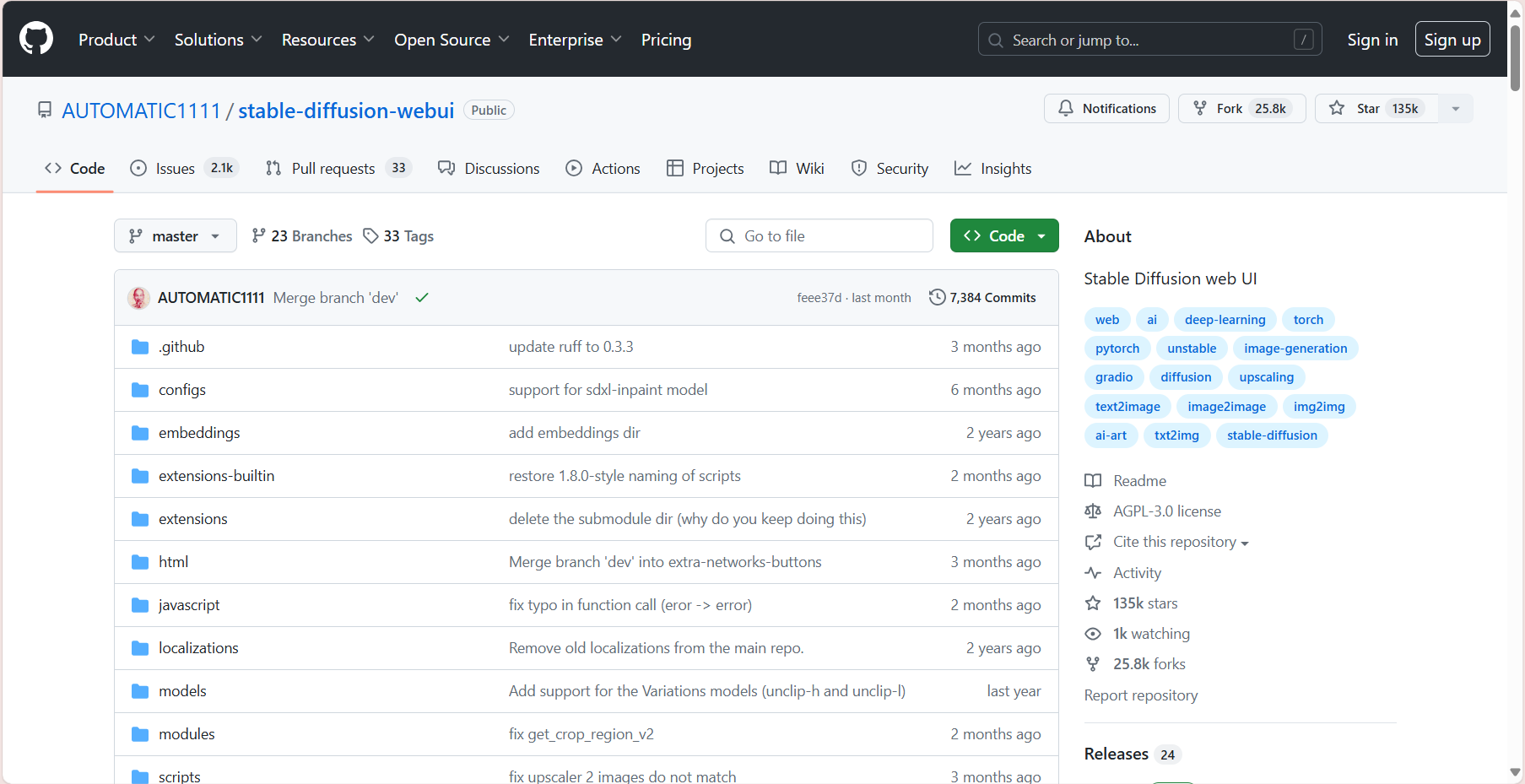
Task: Open commit hash feee37d
Action: (x=819, y=298)
